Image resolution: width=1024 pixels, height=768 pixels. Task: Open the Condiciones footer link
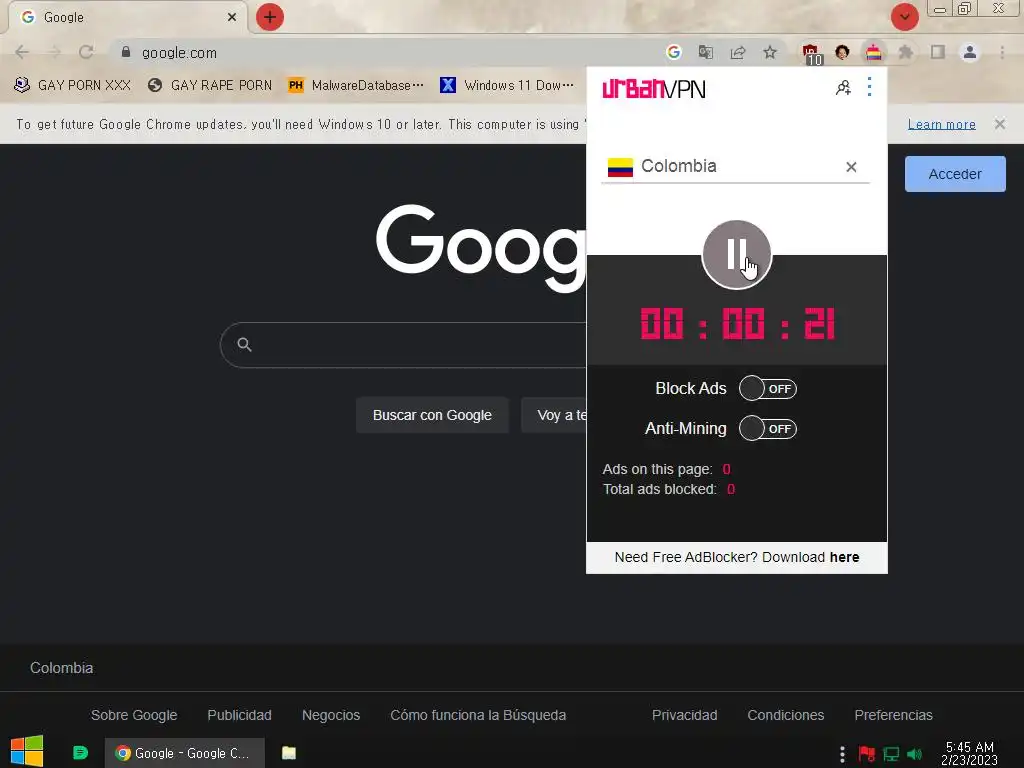(x=786, y=715)
